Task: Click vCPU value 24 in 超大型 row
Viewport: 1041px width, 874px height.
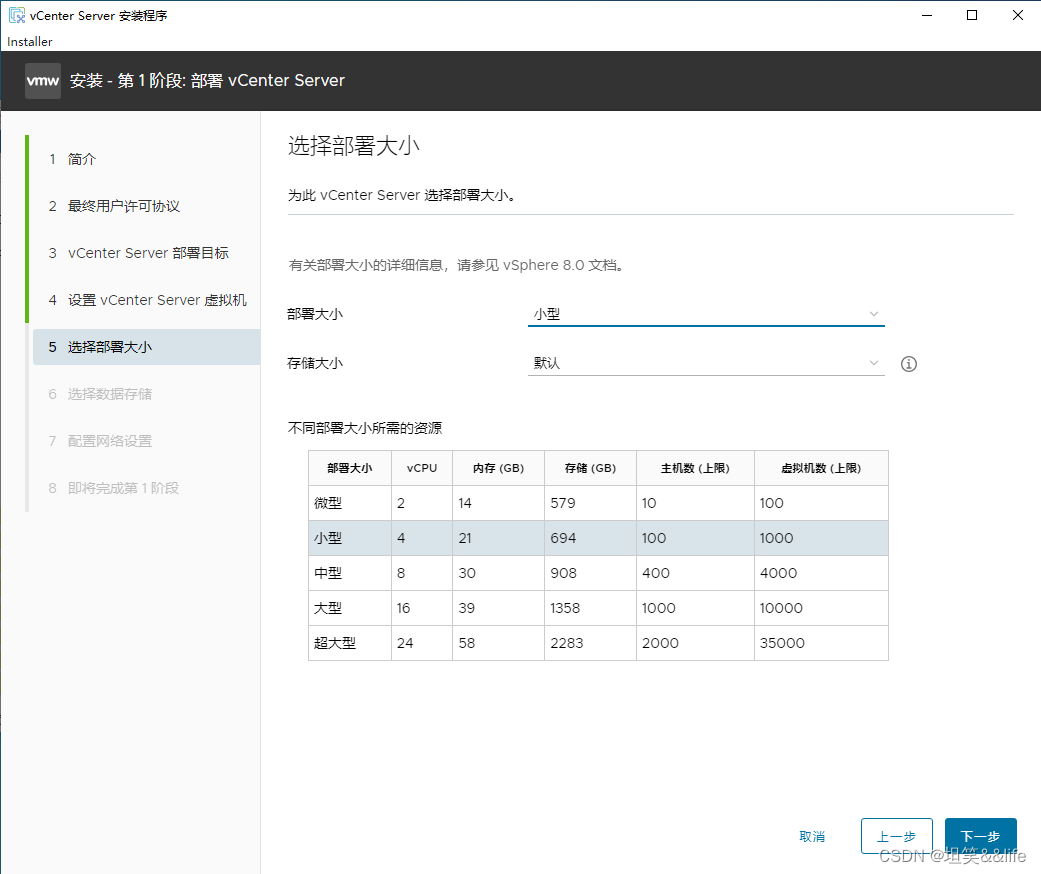Action: pyautogui.click(x=405, y=644)
